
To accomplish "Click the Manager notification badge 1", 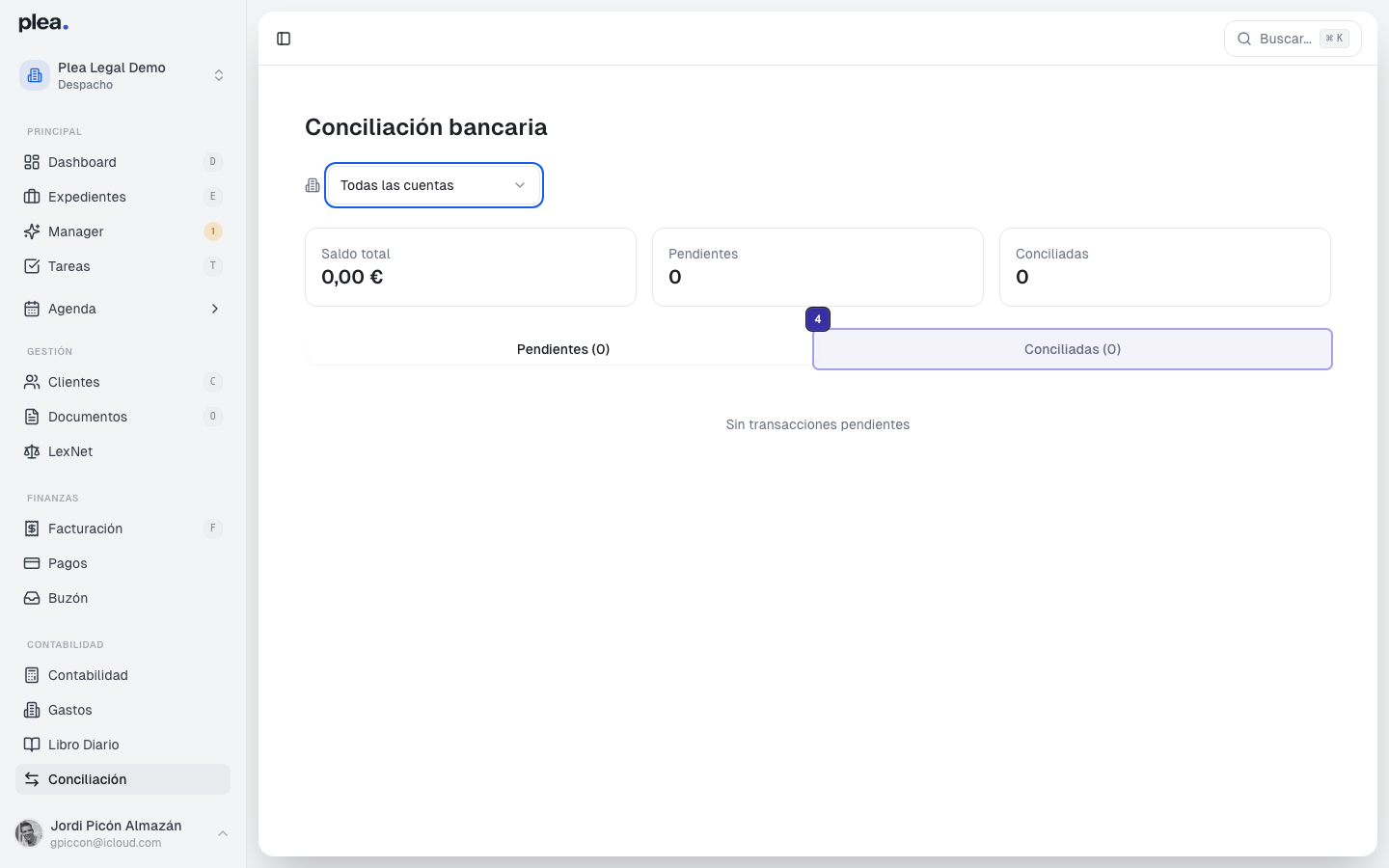I will [x=213, y=231].
